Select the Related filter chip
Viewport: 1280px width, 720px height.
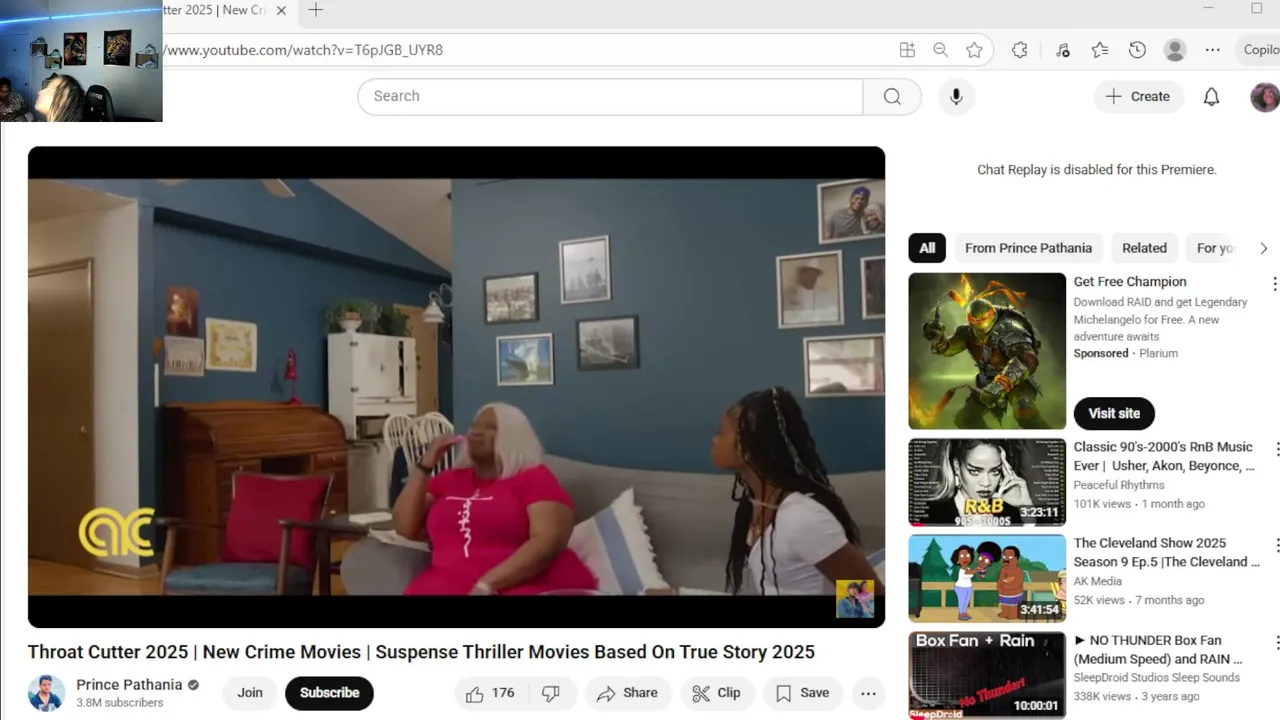pyautogui.click(x=1144, y=248)
